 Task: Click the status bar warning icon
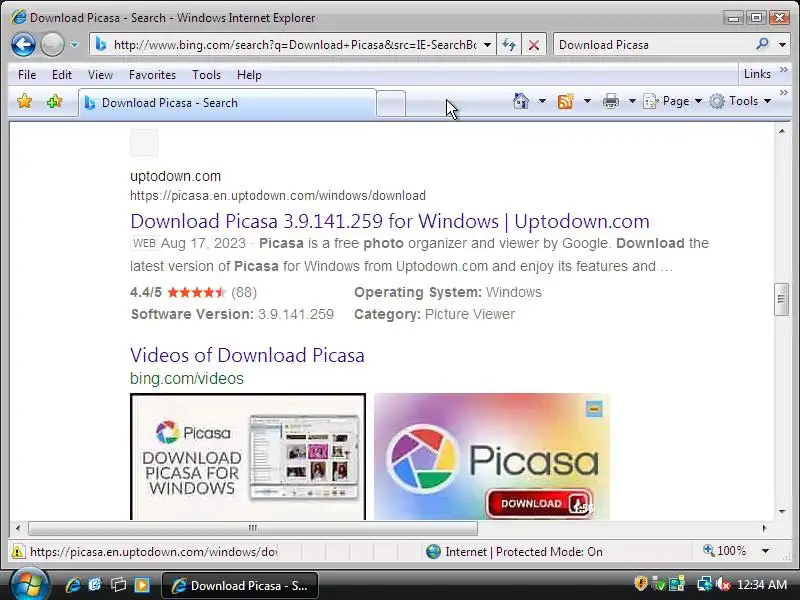[x=18, y=552]
